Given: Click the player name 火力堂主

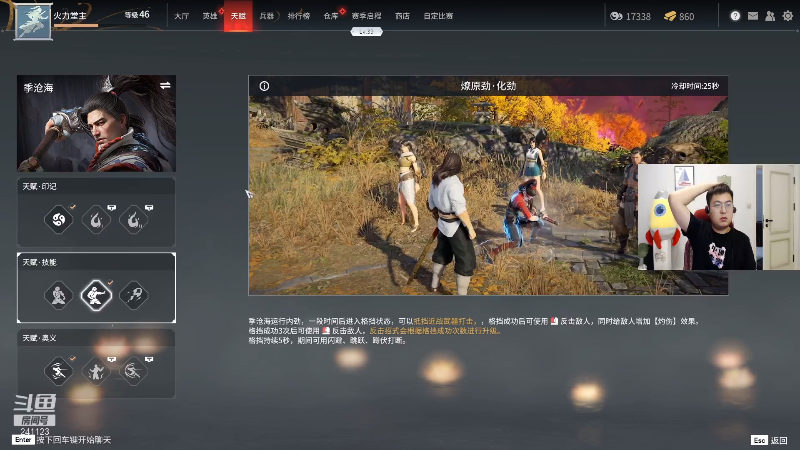Looking at the screenshot, I should [x=70, y=15].
